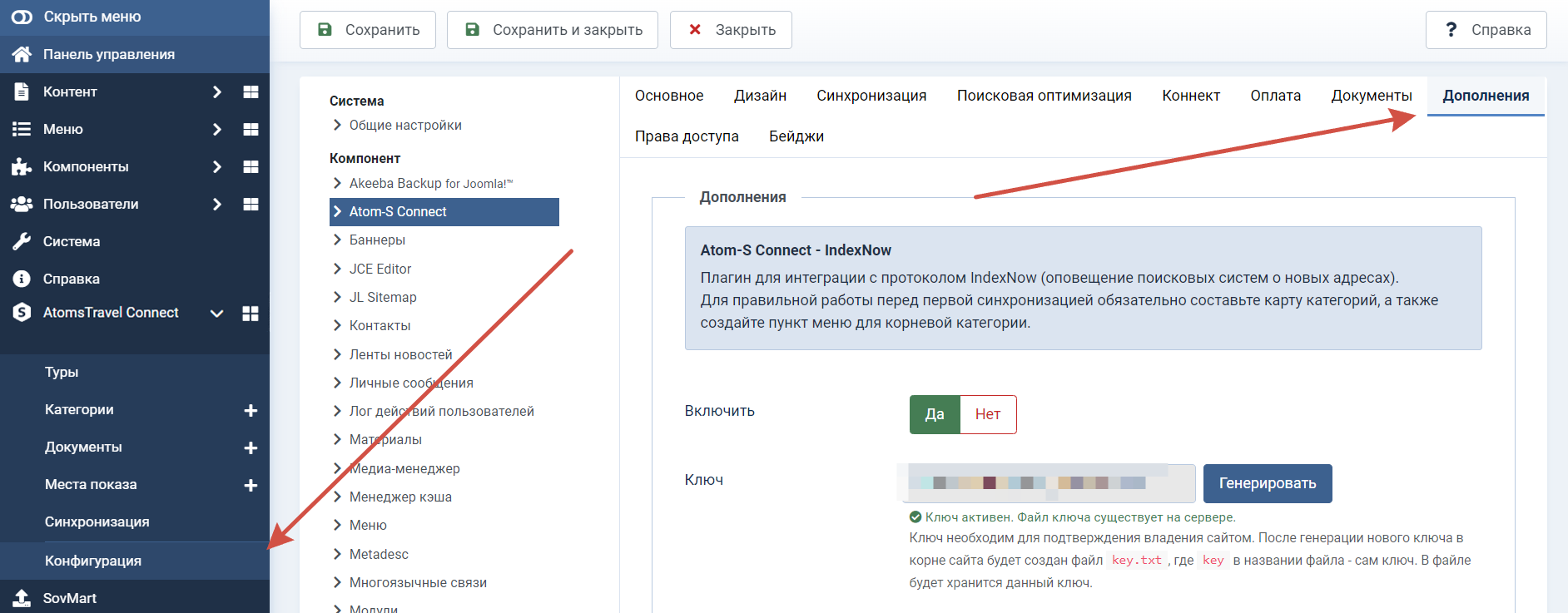
Task: Open the Поисковая оптимизация tab
Action: [1044, 96]
